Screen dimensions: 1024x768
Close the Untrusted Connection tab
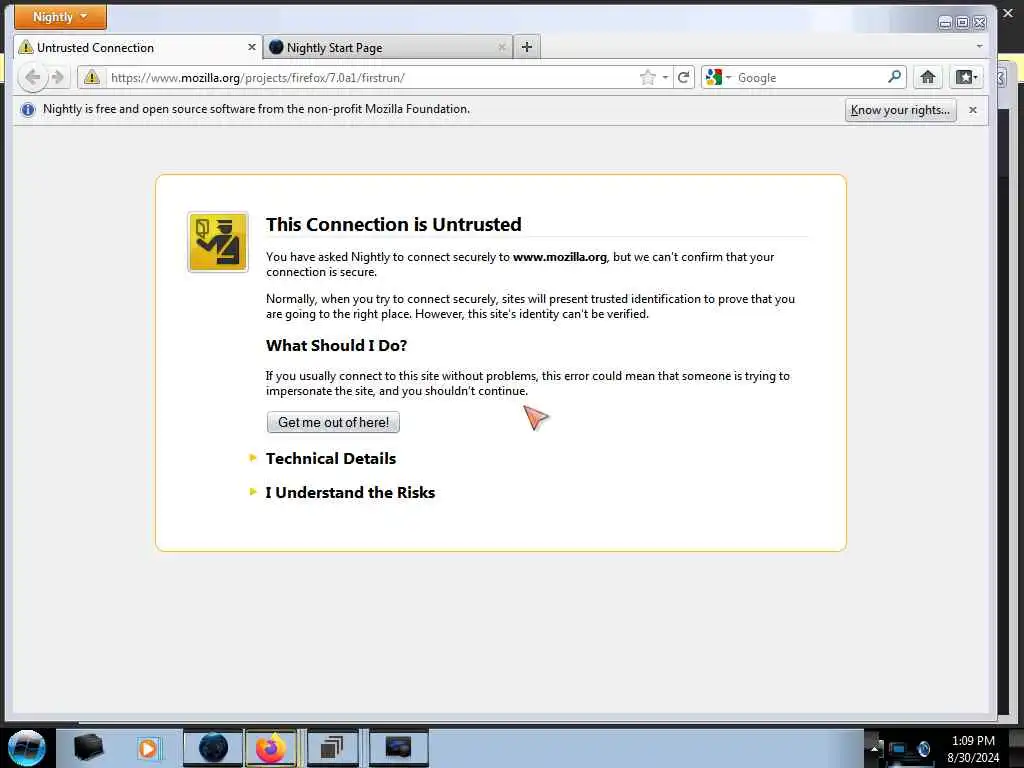(x=251, y=47)
